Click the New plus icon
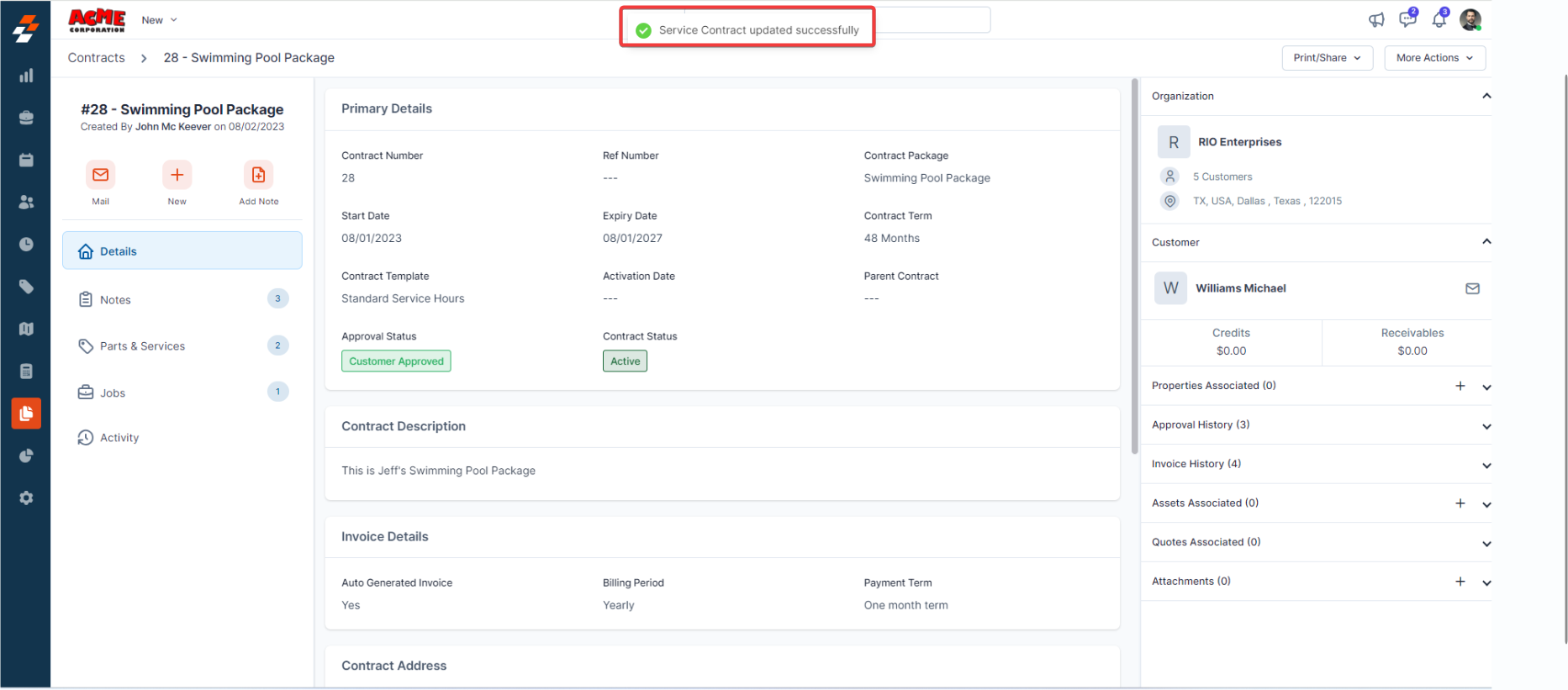 tap(177, 175)
